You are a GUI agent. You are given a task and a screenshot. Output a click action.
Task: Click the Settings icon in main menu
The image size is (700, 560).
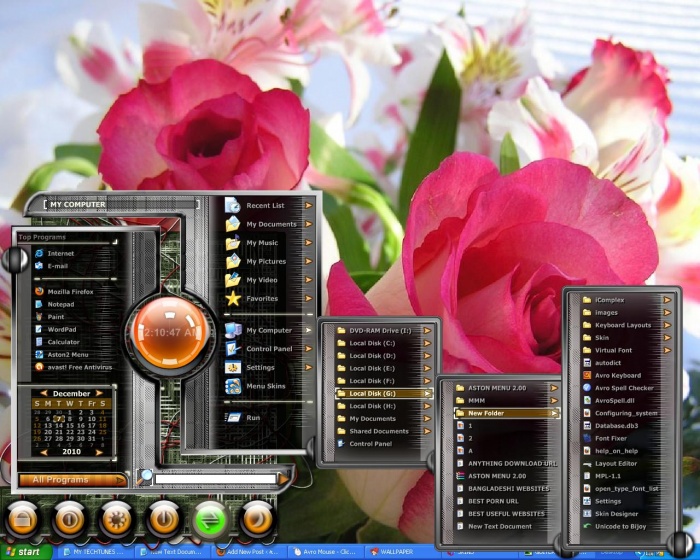point(233,368)
